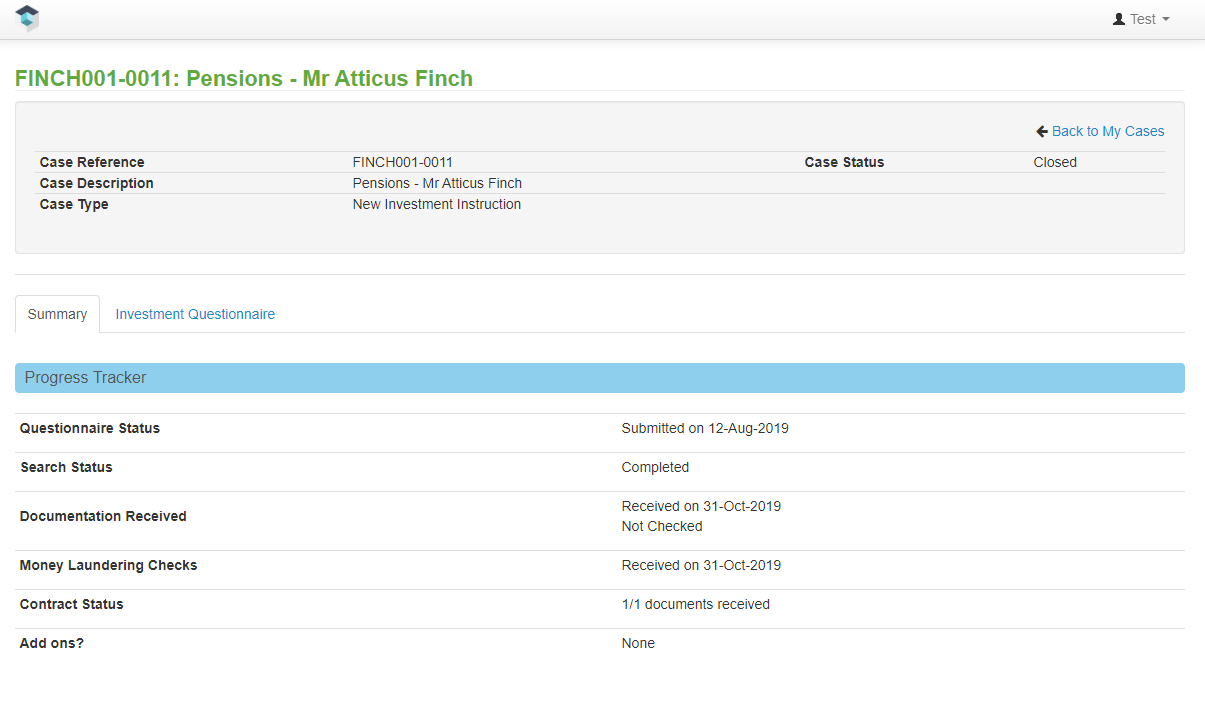Screen dimensions: 1205x711
Task: Click the Back to My Cases link
Action: click(1107, 131)
